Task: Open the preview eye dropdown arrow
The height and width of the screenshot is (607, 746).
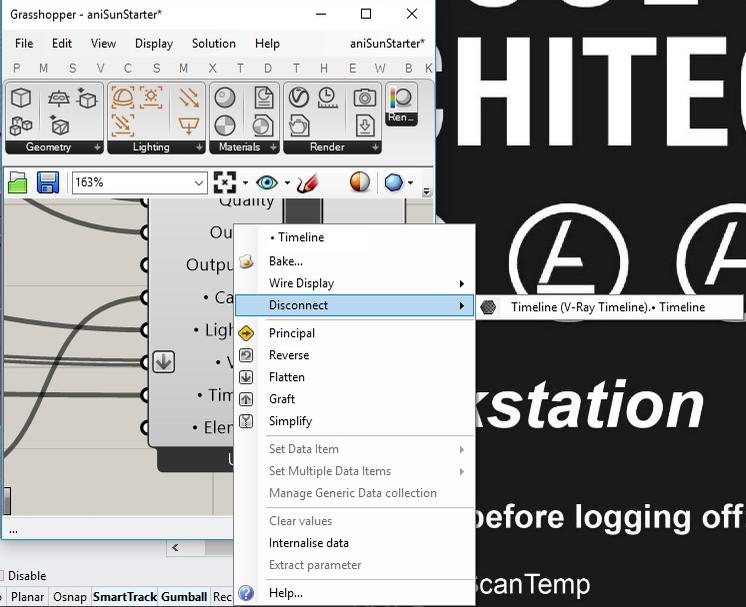Action: click(287, 183)
